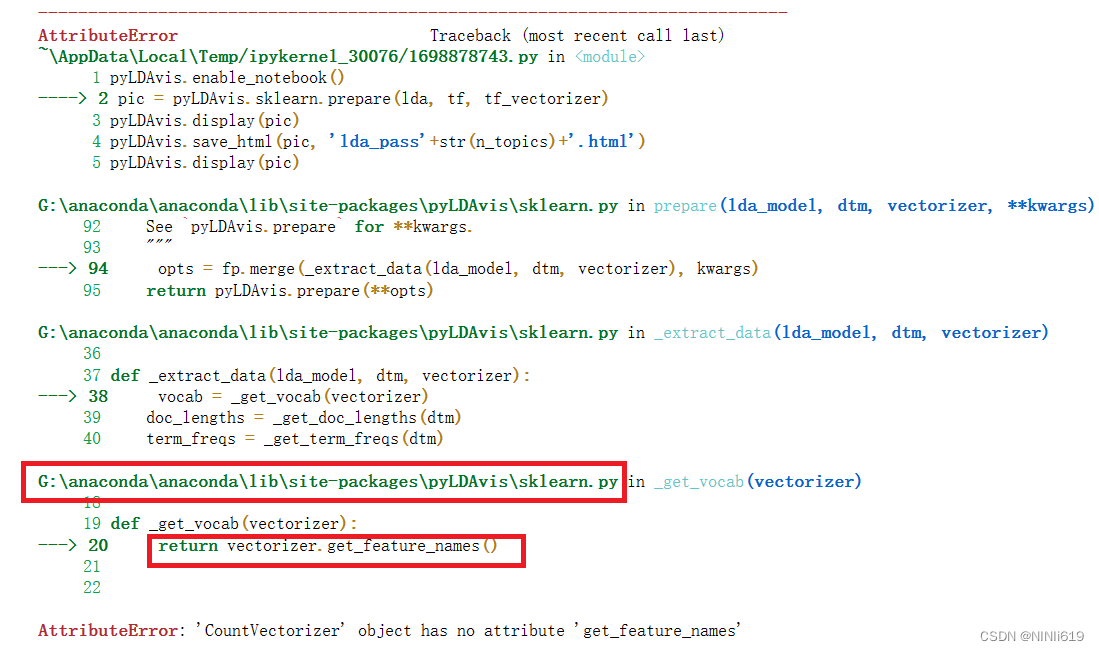Click the final AttributeError message line
The width and height of the screenshot is (1099, 651).
pyautogui.click(x=390, y=630)
